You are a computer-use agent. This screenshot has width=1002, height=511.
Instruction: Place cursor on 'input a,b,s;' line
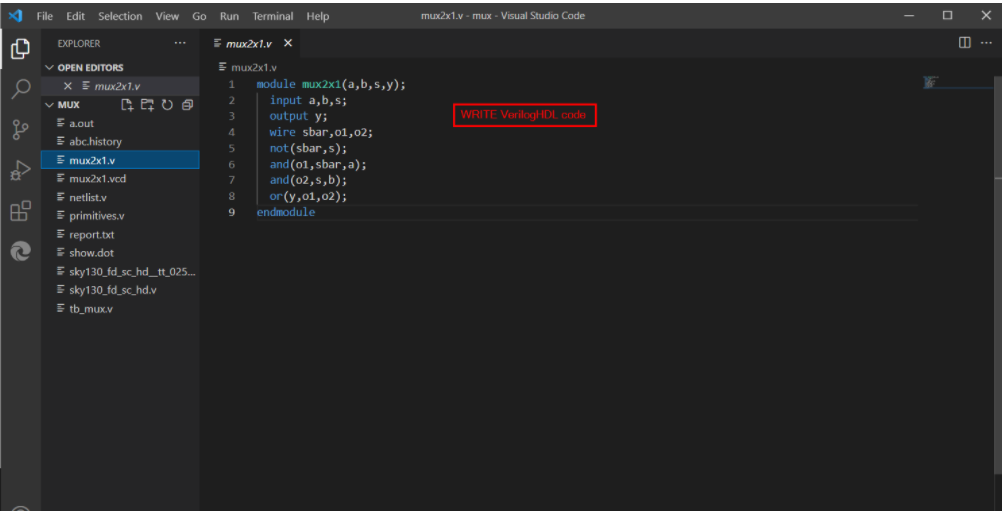pyautogui.click(x=308, y=100)
